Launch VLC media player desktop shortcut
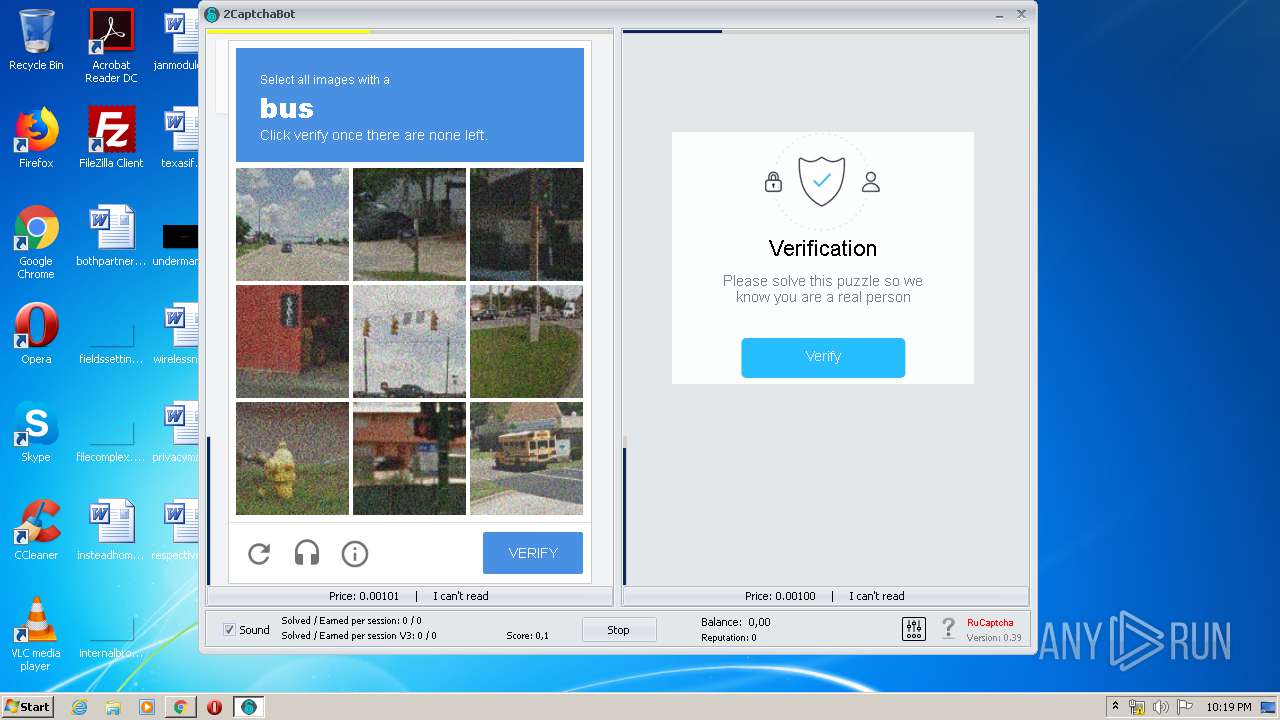1280x720 pixels. pos(36,634)
